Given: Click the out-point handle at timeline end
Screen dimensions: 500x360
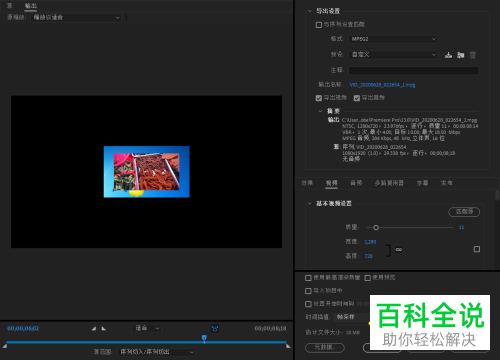Looking at the screenshot, I should [288, 346].
